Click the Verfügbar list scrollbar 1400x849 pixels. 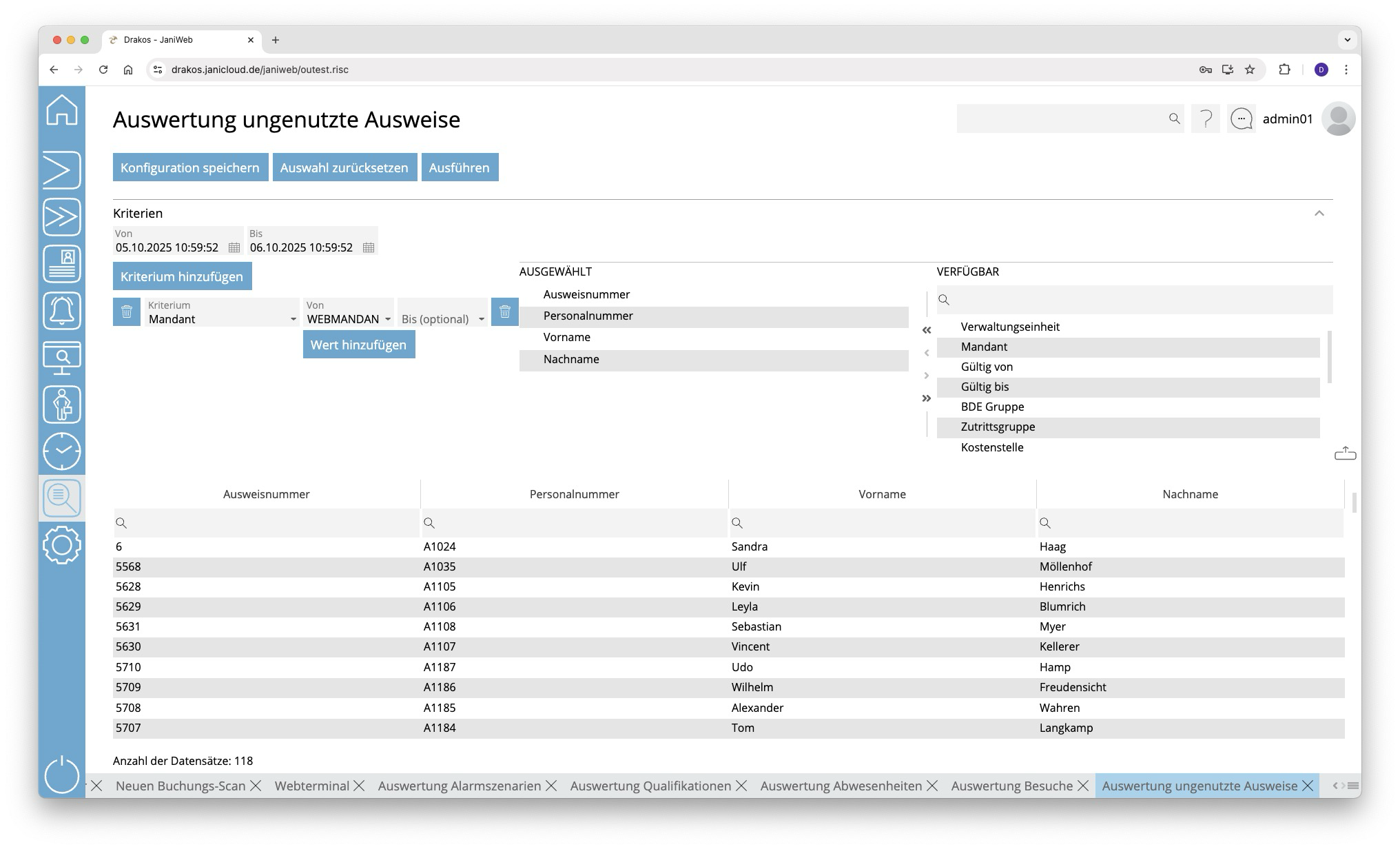coord(1329,356)
